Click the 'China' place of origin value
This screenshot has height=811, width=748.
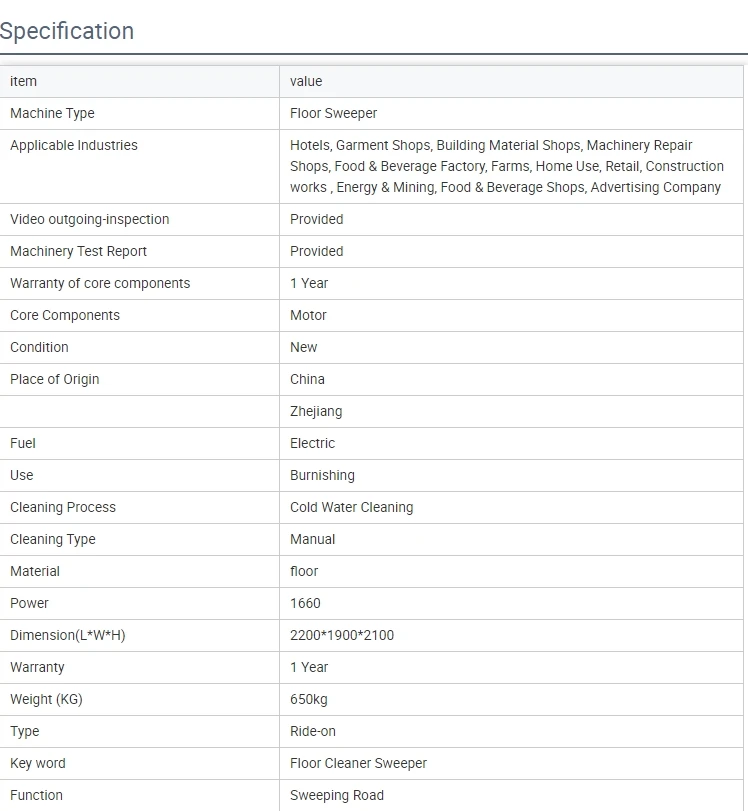pyautogui.click(x=307, y=379)
